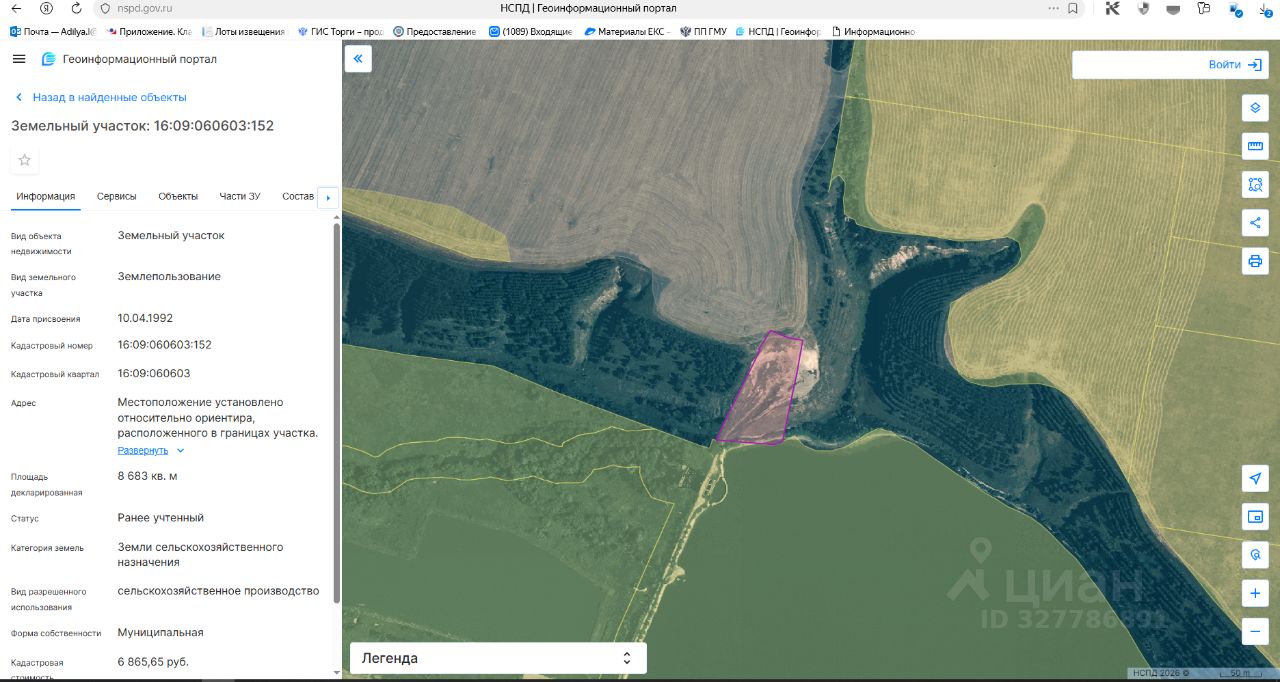
Task: Open the Информация tab
Action: point(46,196)
